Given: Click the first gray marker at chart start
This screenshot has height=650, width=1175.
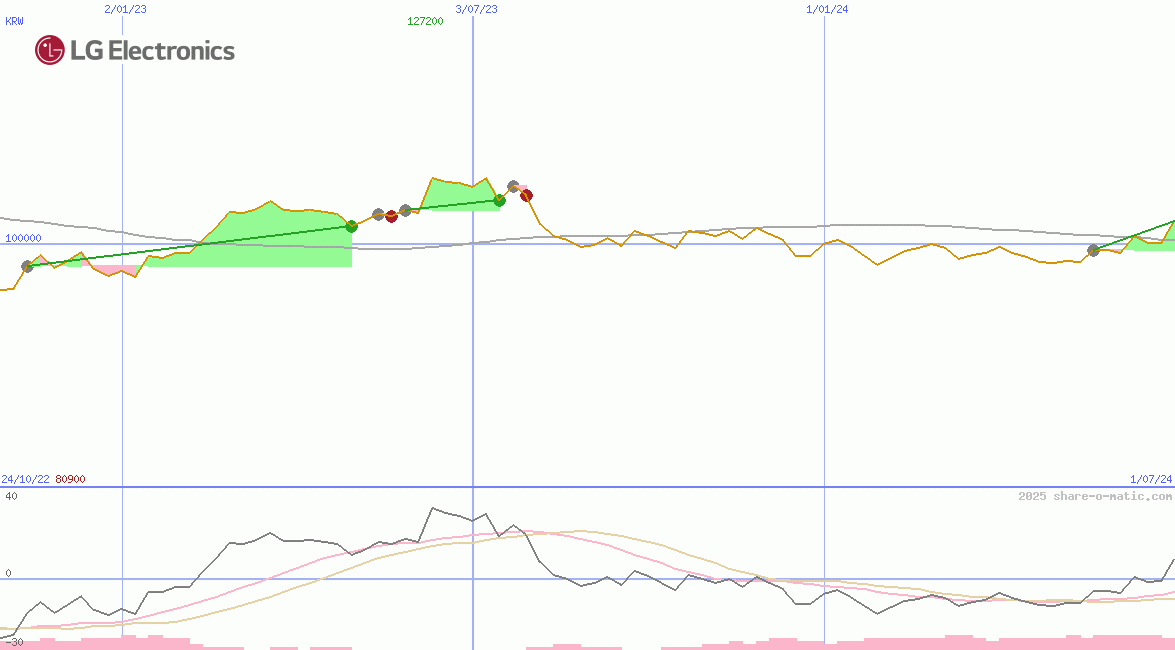Looking at the screenshot, I should click(27, 266).
